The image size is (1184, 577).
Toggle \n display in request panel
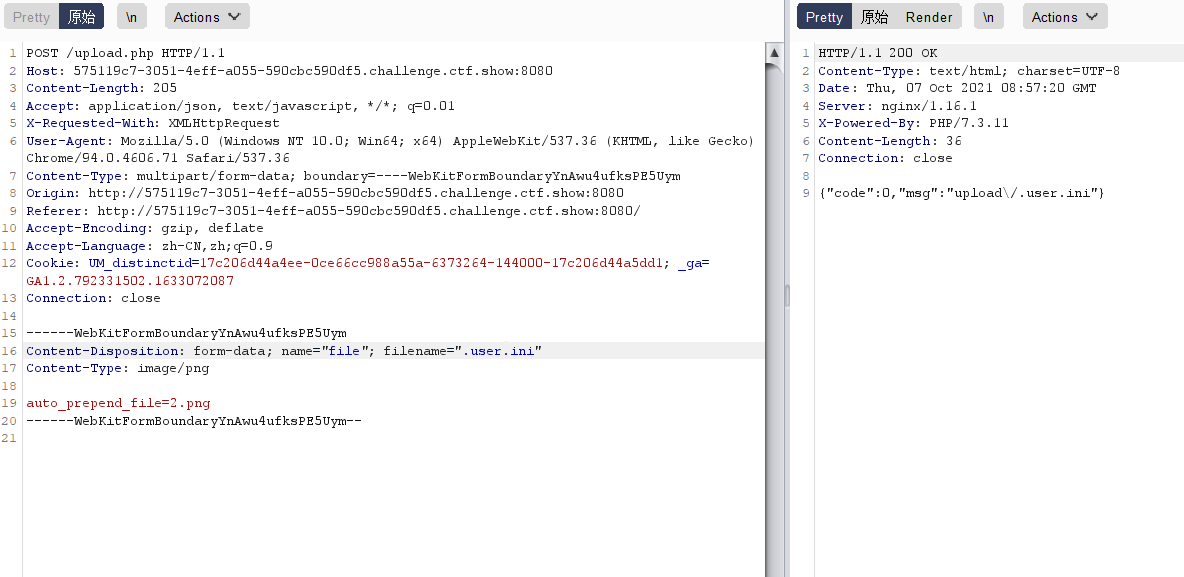[132, 17]
